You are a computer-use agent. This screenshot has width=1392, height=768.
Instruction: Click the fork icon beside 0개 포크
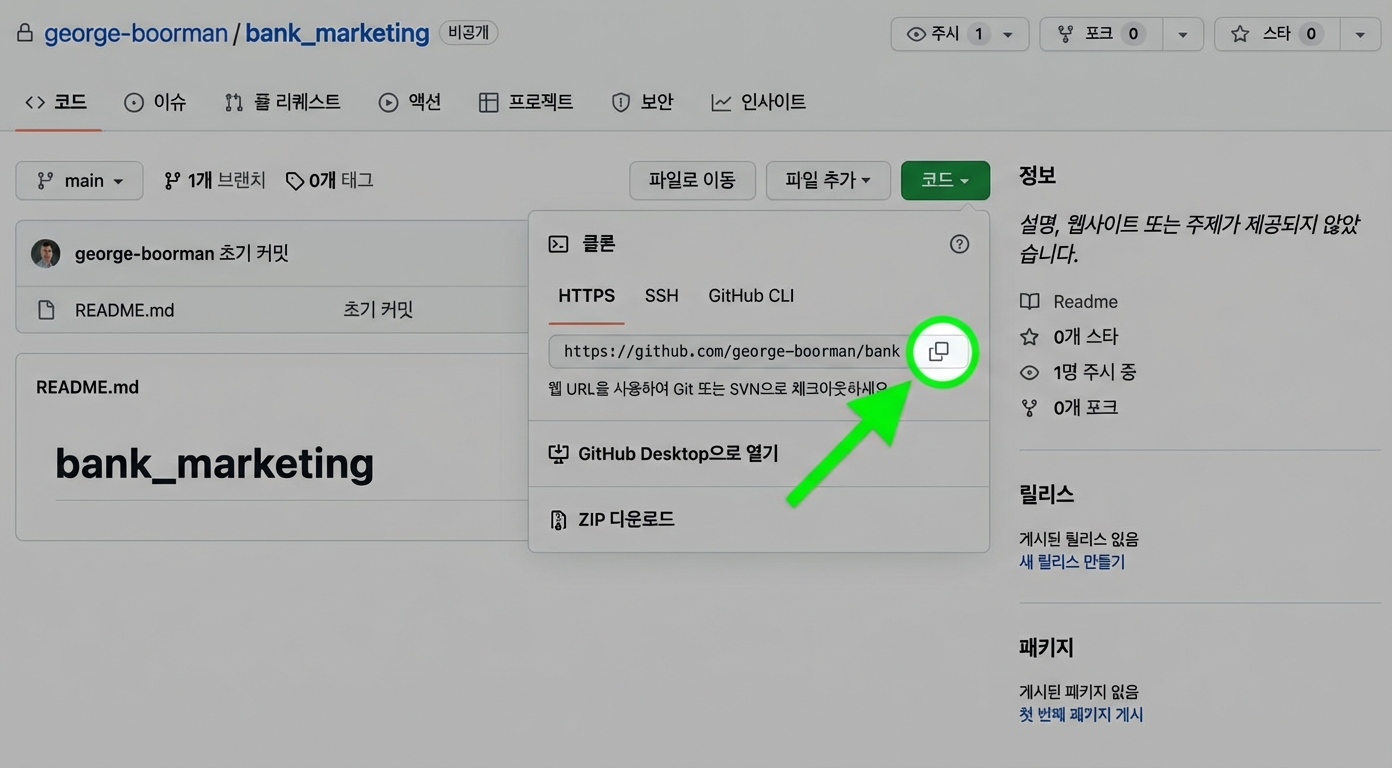(x=1029, y=408)
